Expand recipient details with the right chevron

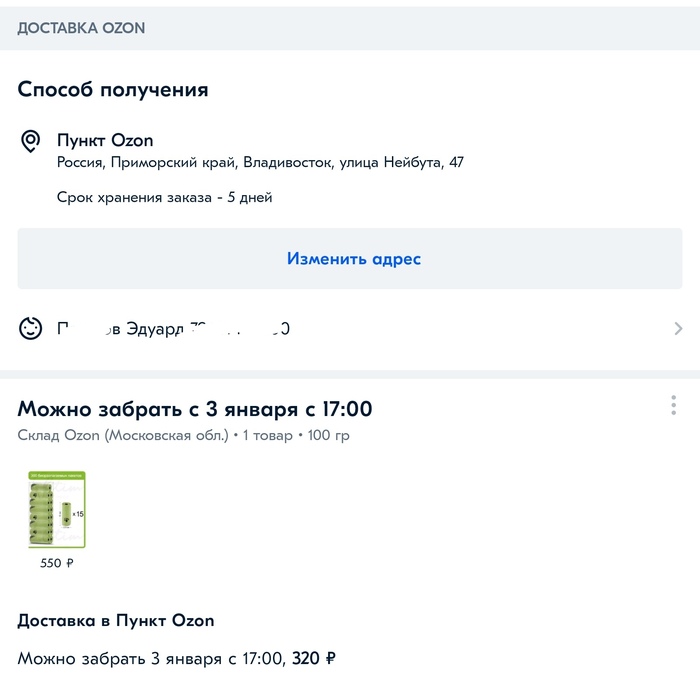pos(679,328)
